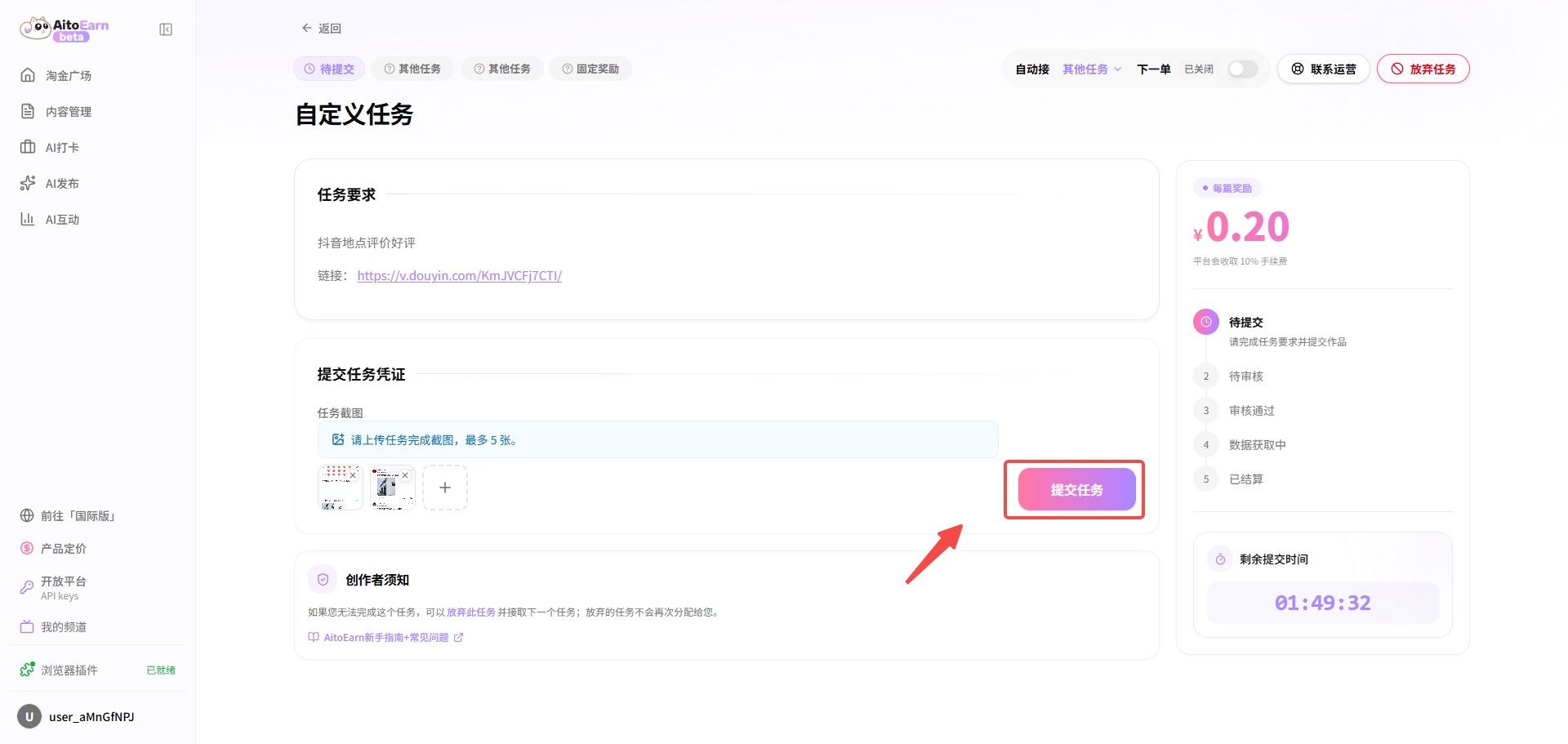Click the 01:49:32 countdown
1568x744 pixels.
(1323, 603)
